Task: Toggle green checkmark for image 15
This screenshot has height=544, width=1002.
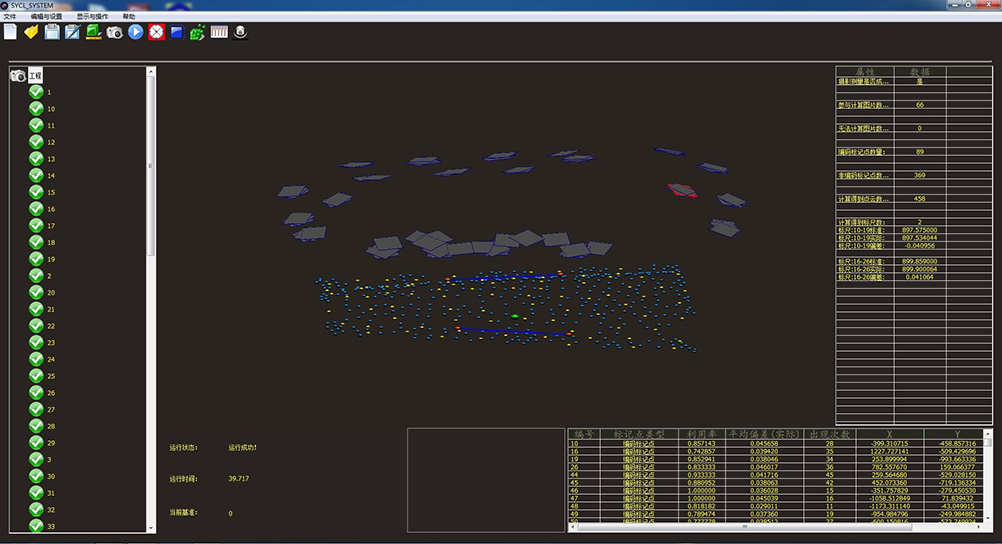Action: 36,192
